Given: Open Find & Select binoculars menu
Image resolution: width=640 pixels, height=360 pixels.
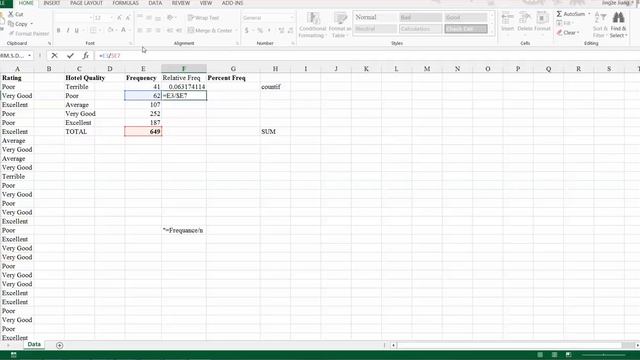Looking at the screenshot, I should [618, 25].
